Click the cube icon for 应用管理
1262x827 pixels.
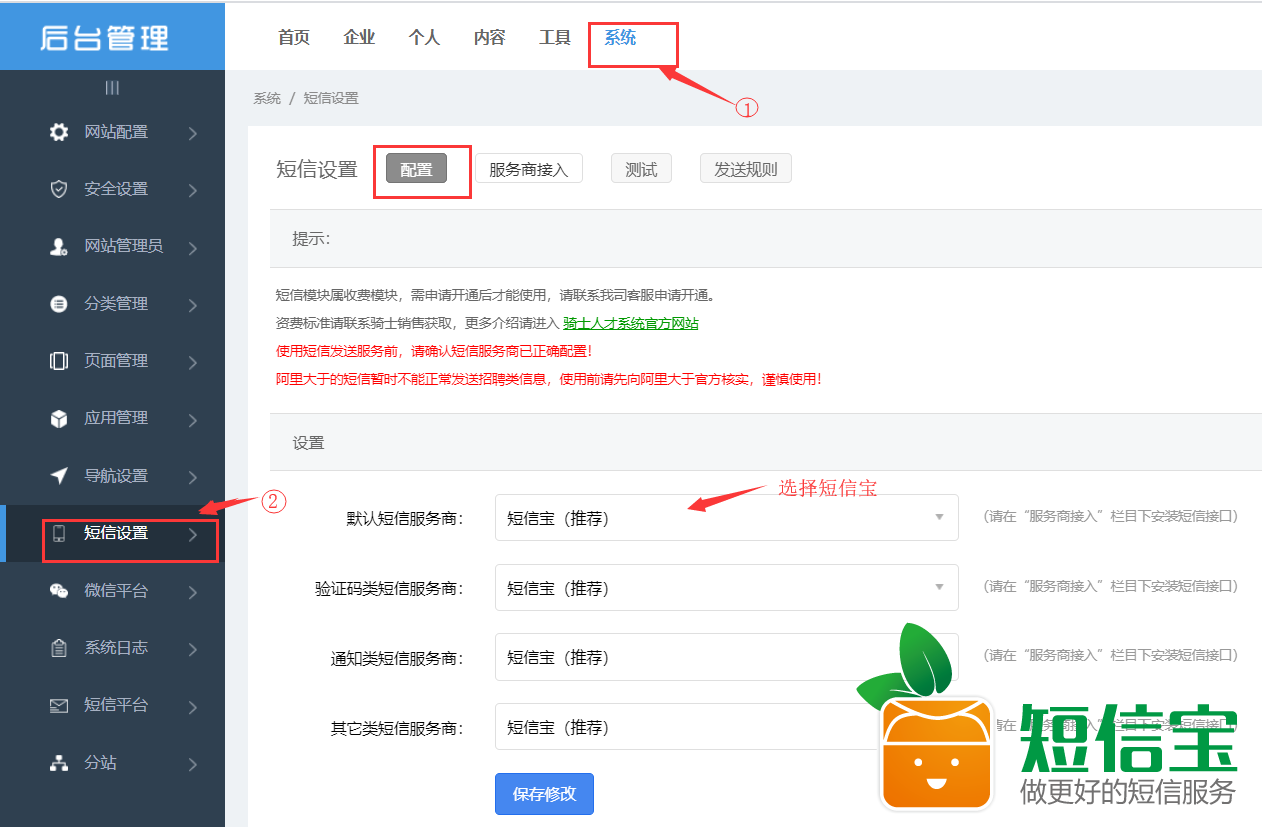point(59,418)
